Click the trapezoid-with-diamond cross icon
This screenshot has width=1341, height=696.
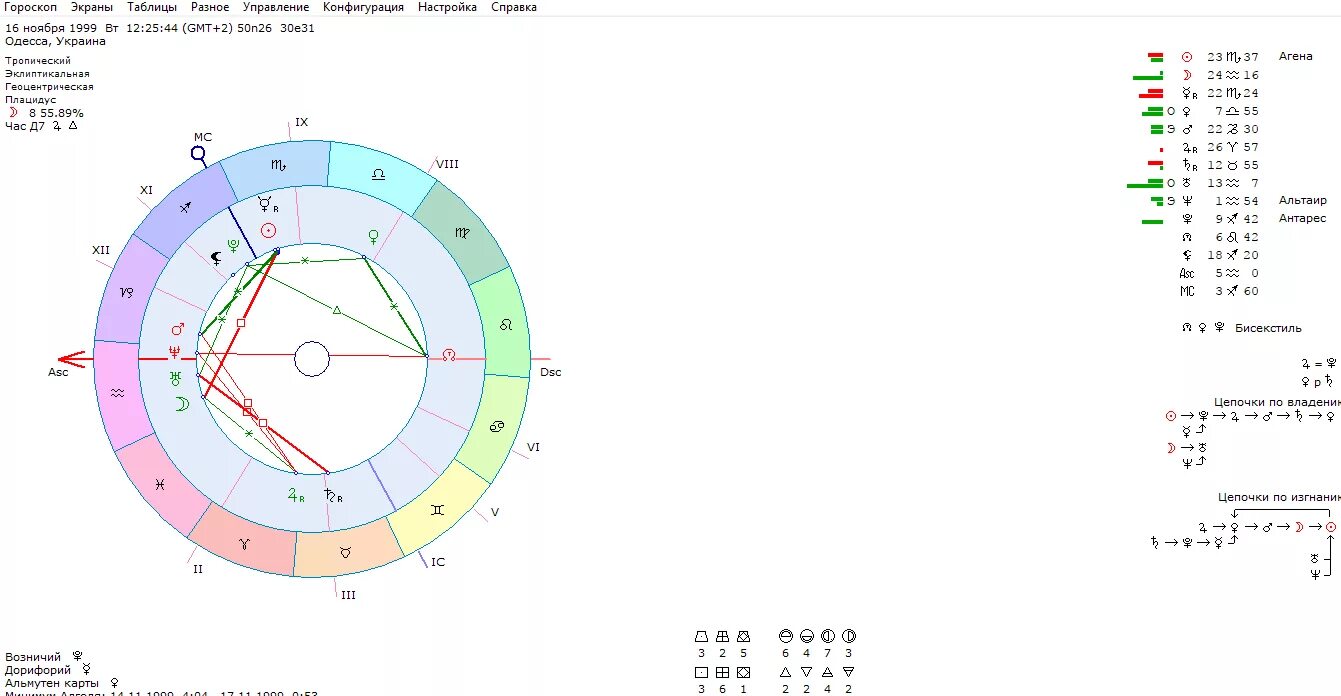click(x=743, y=636)
